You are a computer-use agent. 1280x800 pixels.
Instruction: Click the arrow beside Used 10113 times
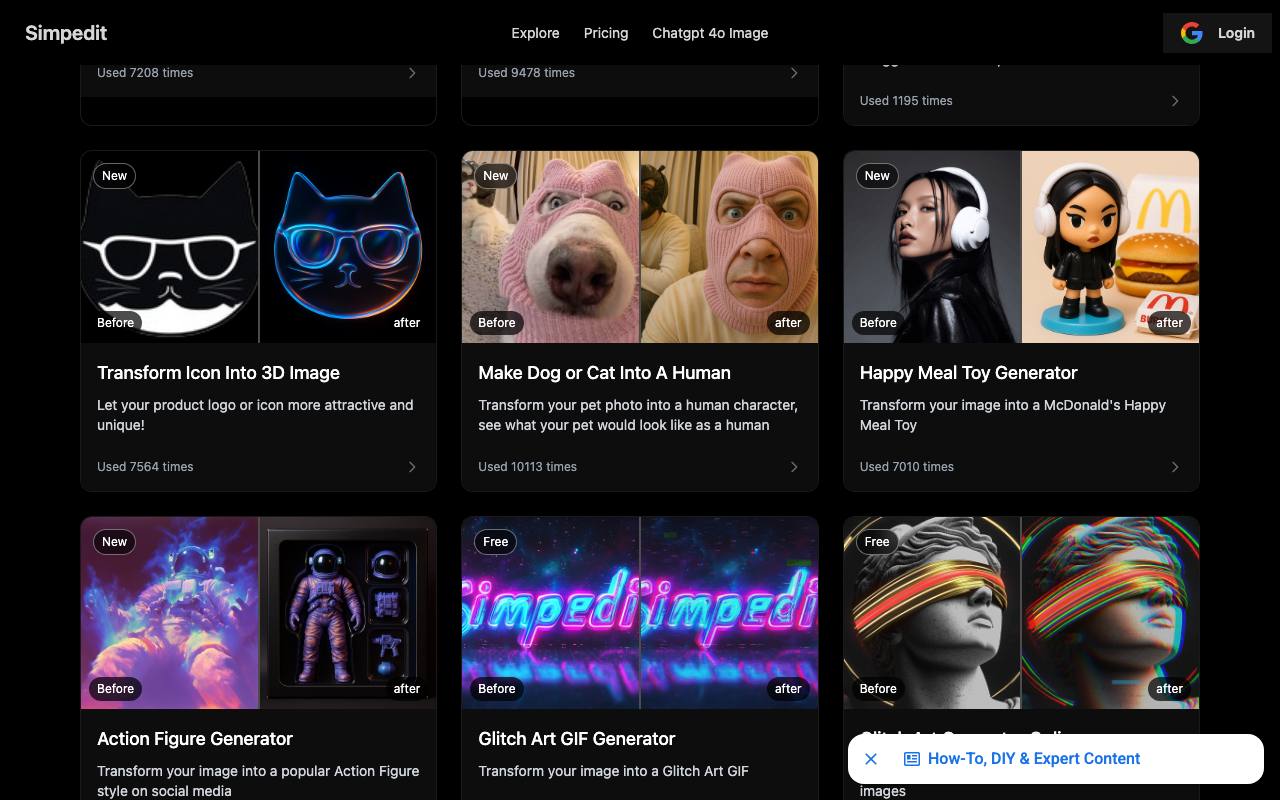click(794, 467)
